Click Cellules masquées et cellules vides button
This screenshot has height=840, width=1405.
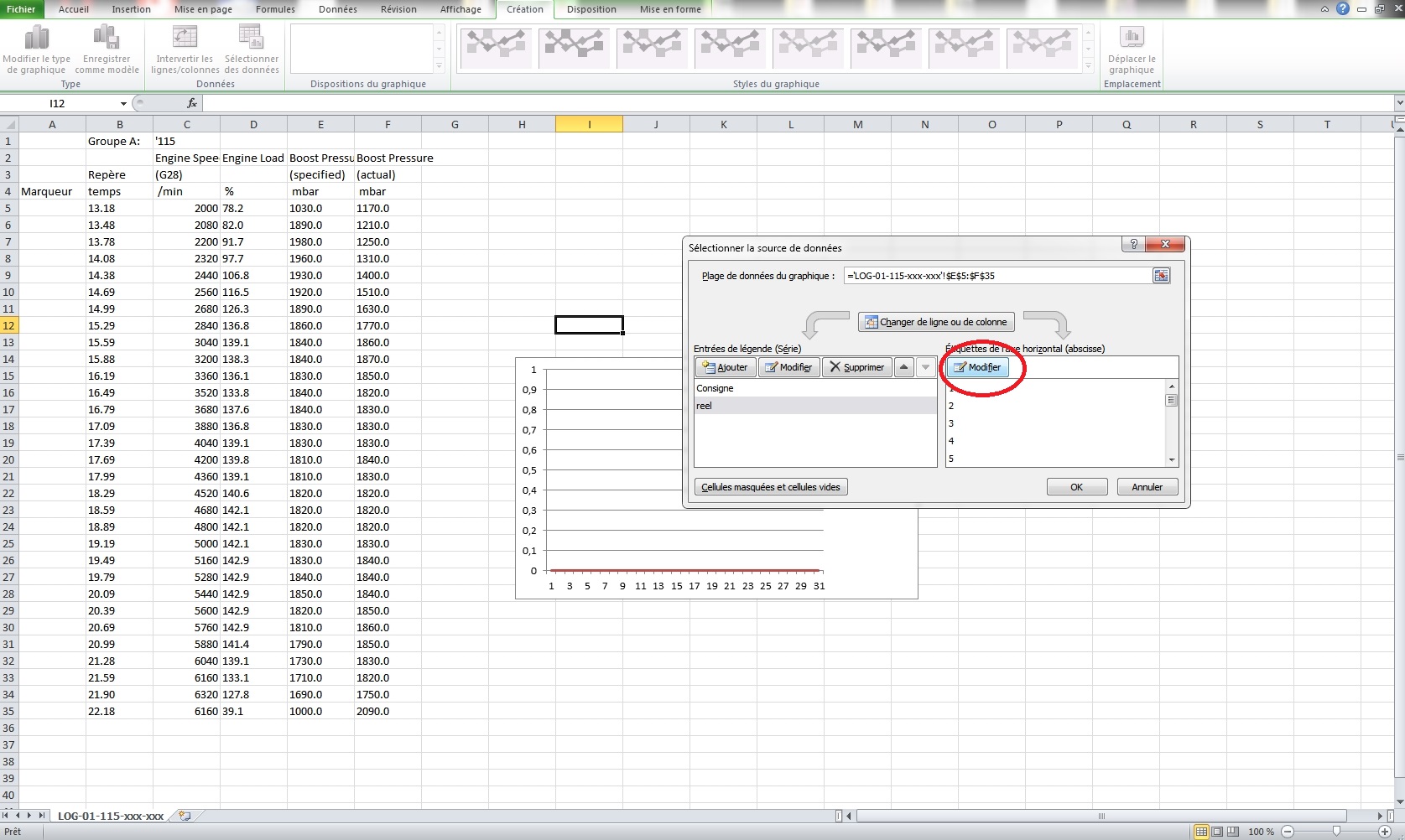[x=770, y=487]
